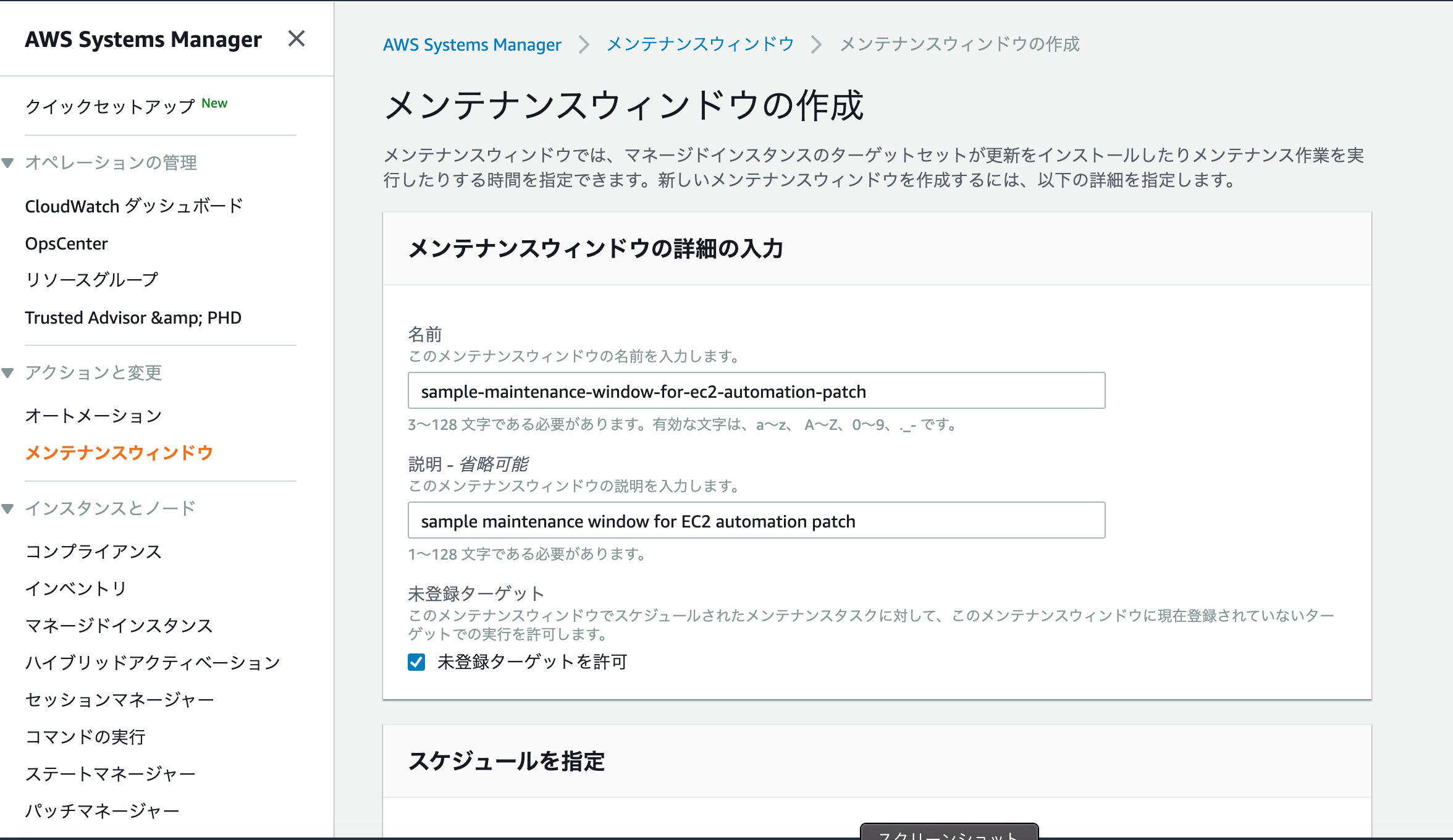1453x840 pixels.
Task: Open クイックセットアップ in sidebar
Action: (110, 106)
